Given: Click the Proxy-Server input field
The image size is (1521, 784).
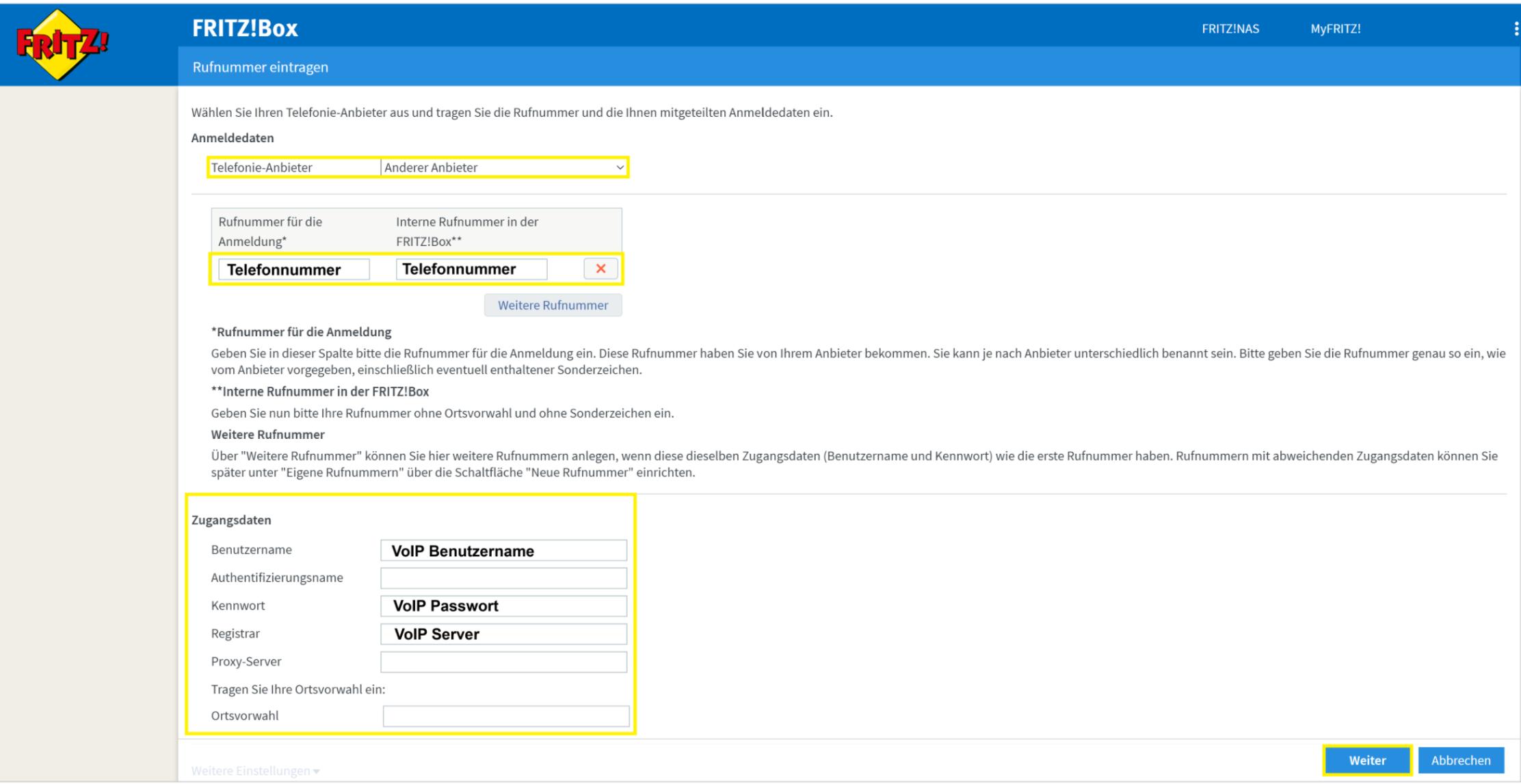Looking at the screenshot, I should (x=503, y=662).
